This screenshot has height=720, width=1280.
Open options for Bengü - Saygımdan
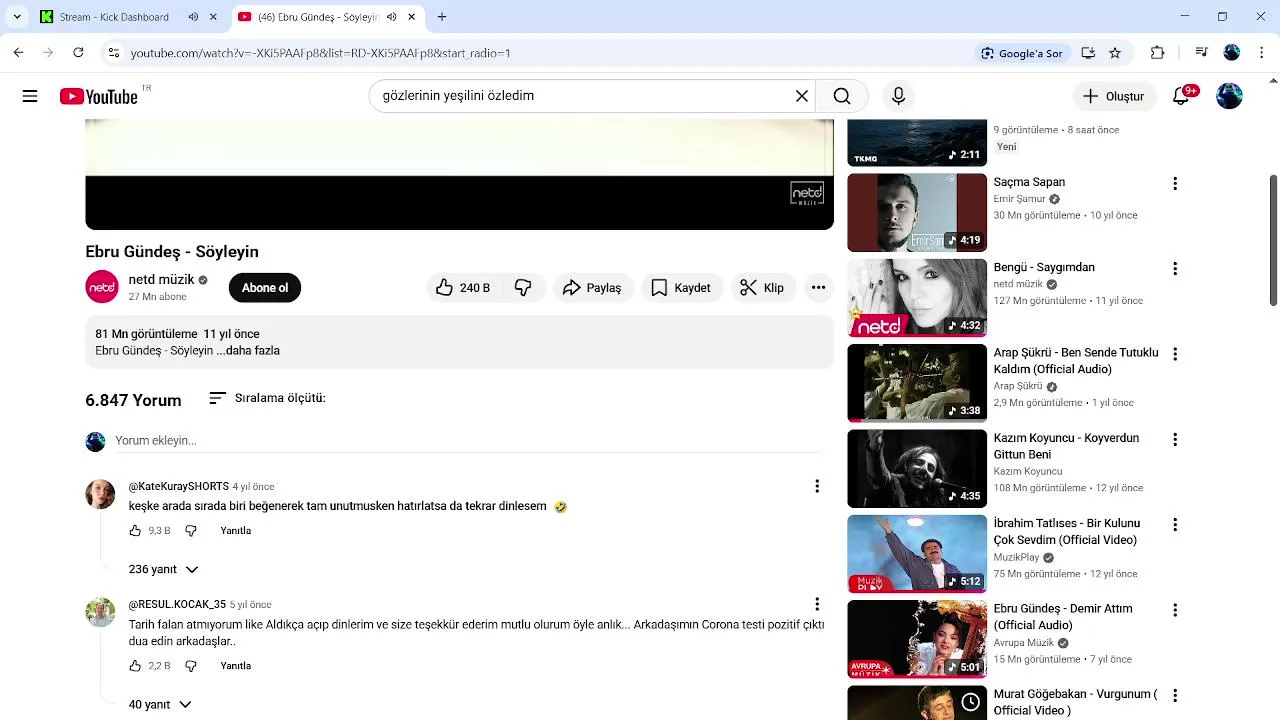point(1175,269)
